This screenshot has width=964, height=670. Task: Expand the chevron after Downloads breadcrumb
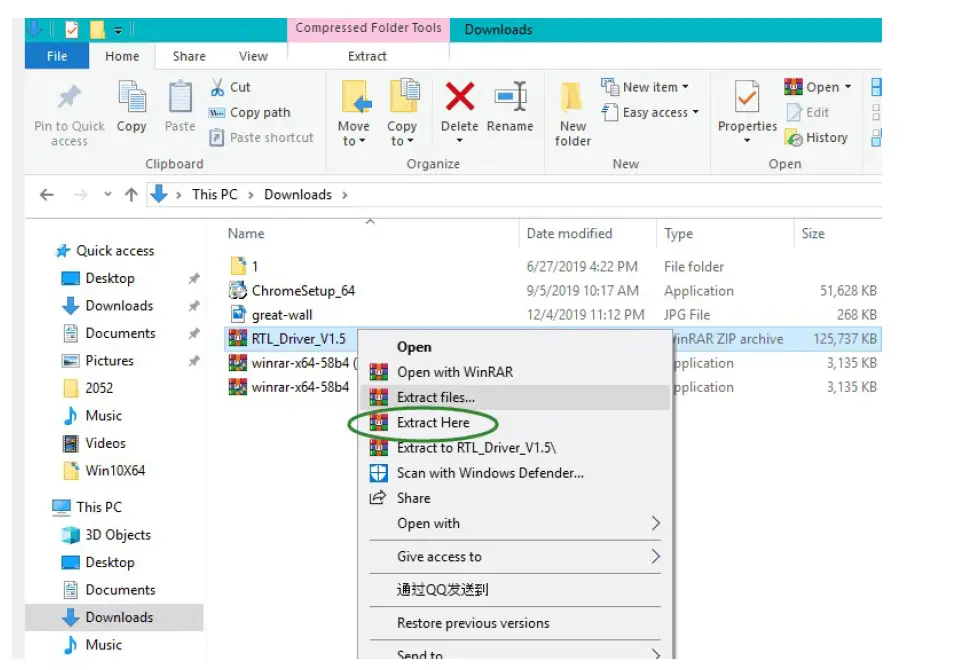(345, 195)
